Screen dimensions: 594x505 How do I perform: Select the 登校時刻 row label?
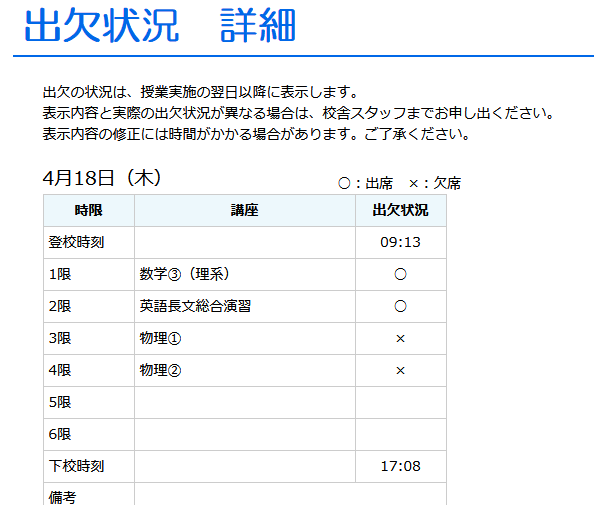point(76,242)
